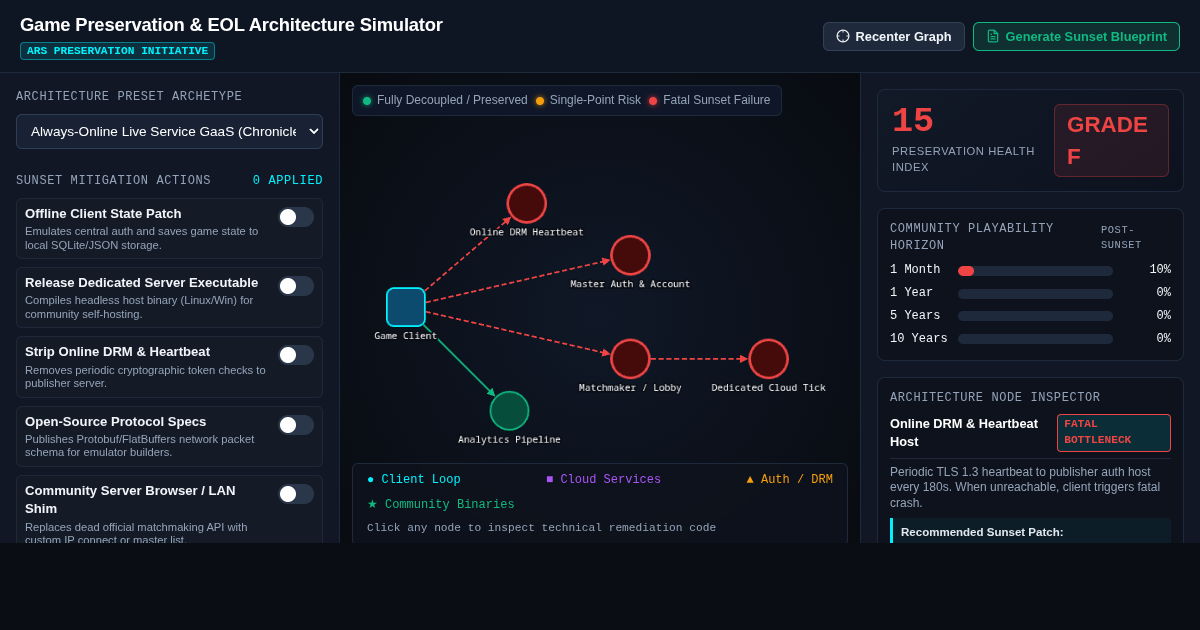This screenshot has width=1200, height=630.
Task: Click the 10 Years playability bar
Action: 1035,339
